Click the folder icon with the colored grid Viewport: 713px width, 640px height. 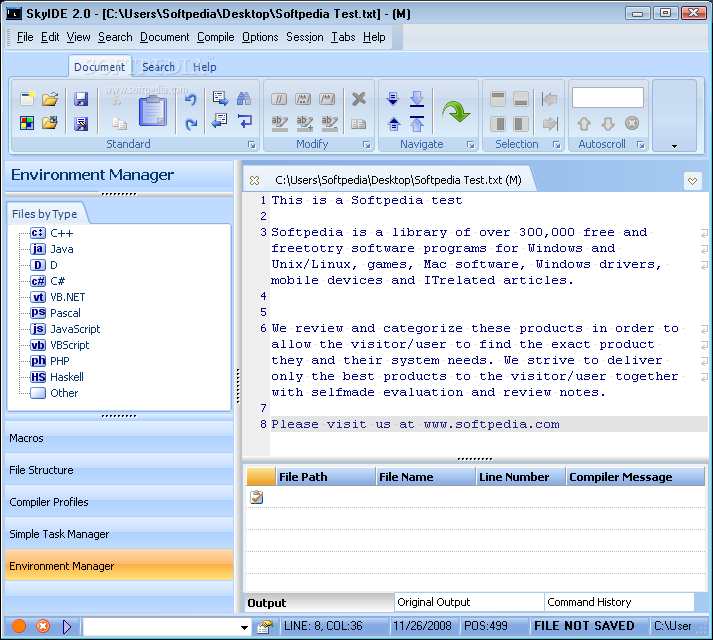pyautogui.click(x=50, y=123)
